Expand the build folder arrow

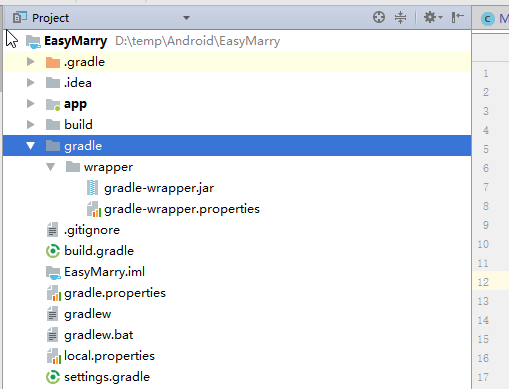(x=31, y=125)
